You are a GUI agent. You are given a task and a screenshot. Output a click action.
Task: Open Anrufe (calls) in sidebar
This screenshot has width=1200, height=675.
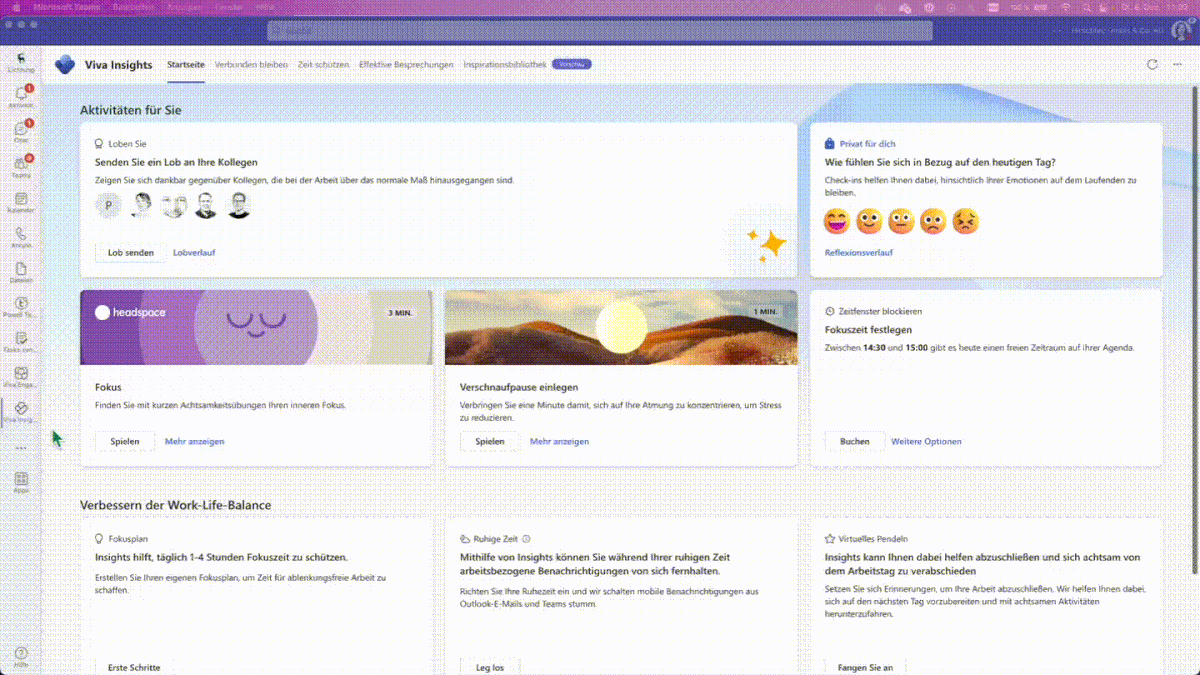(x=21, y=236)
